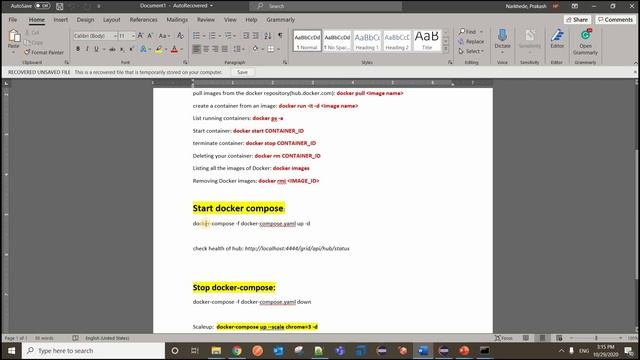Clear all formatting icon
This screenshot has width=640, height=360.
pyautogui.click(x=180, y=36)
